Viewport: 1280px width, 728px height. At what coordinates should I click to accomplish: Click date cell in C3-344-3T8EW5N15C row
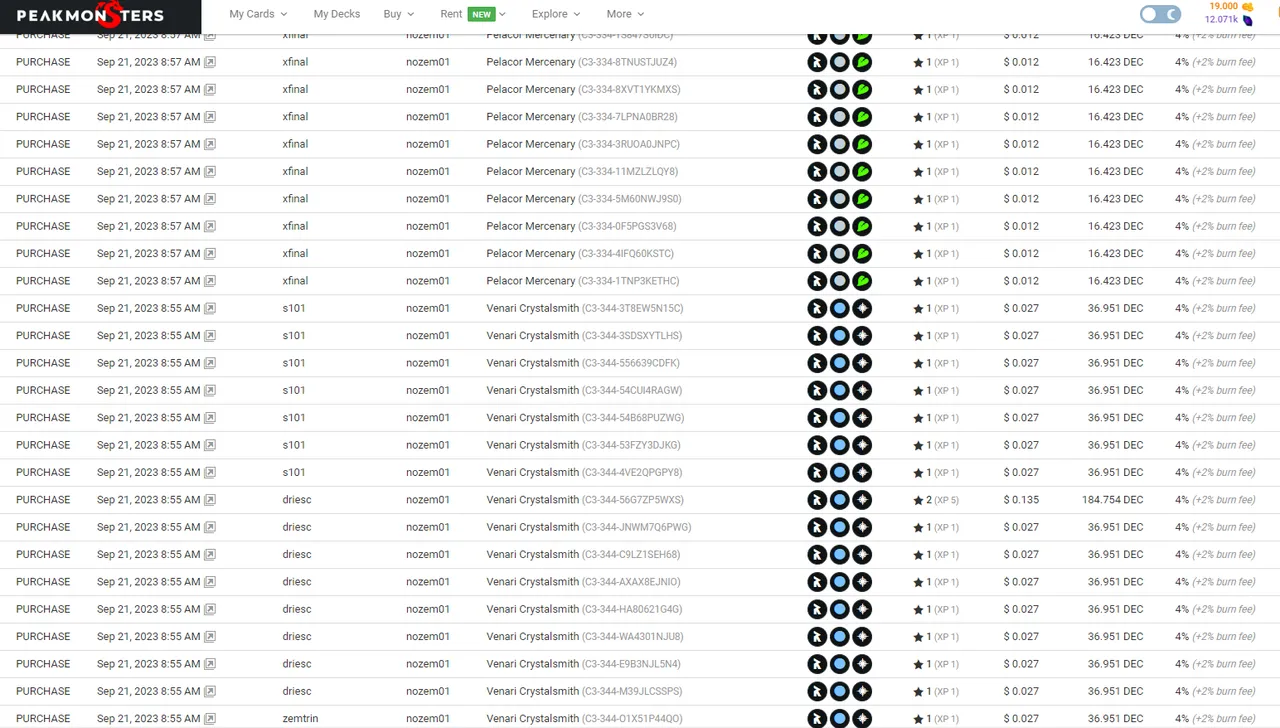148,308
